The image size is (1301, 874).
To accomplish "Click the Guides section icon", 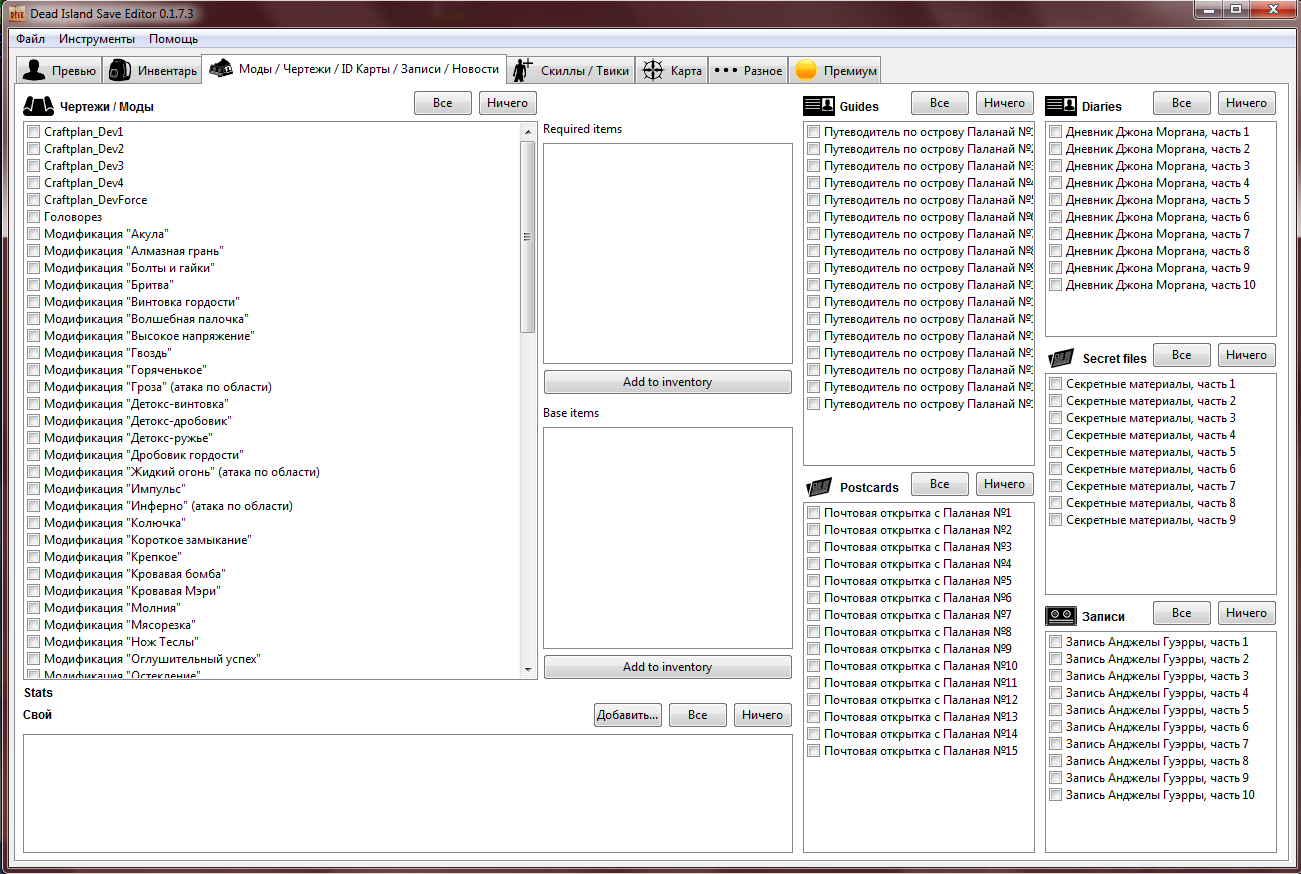I will pos(818,105).
